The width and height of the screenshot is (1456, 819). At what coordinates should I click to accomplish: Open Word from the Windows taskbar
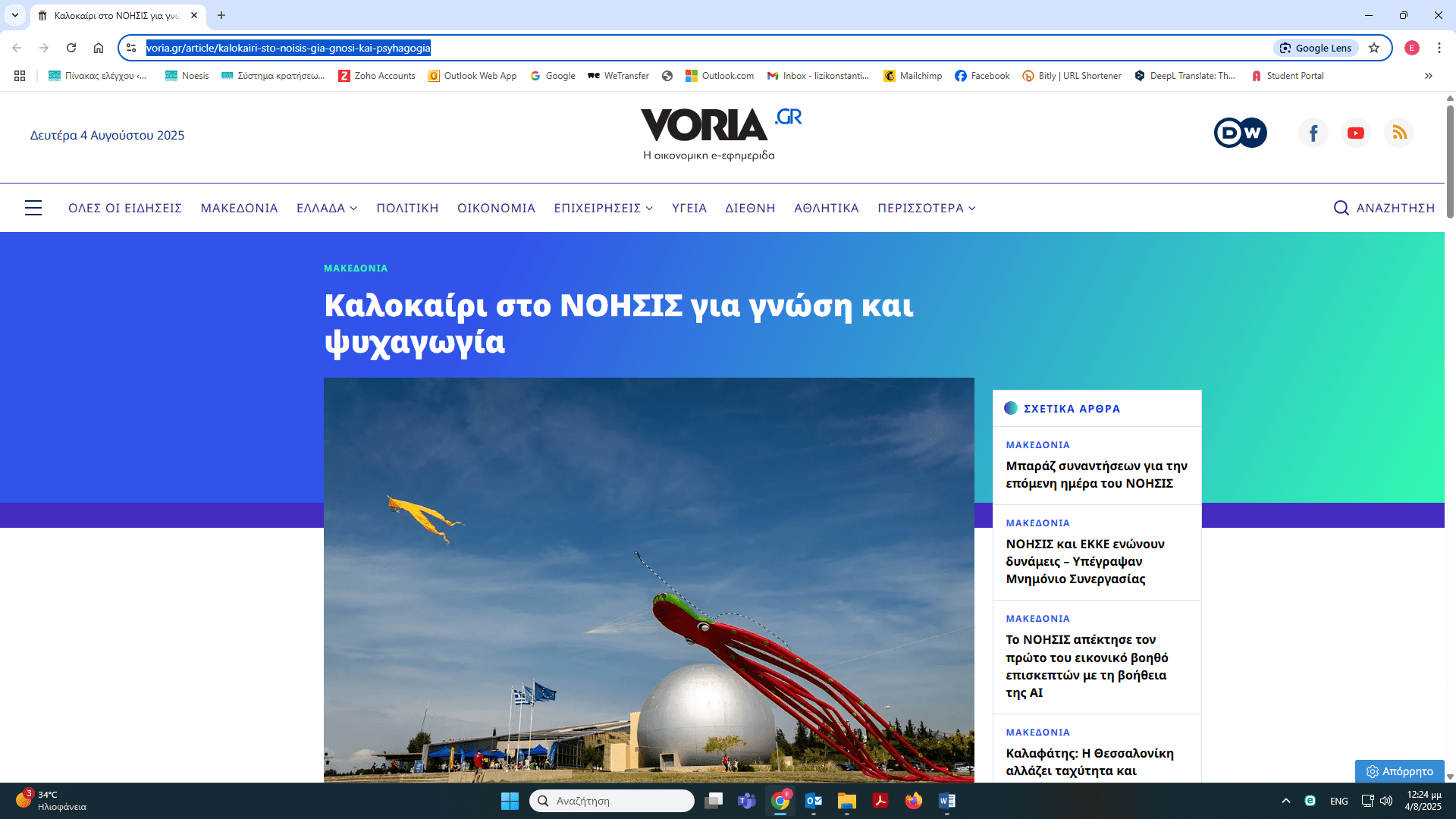(x=946, y=801)
